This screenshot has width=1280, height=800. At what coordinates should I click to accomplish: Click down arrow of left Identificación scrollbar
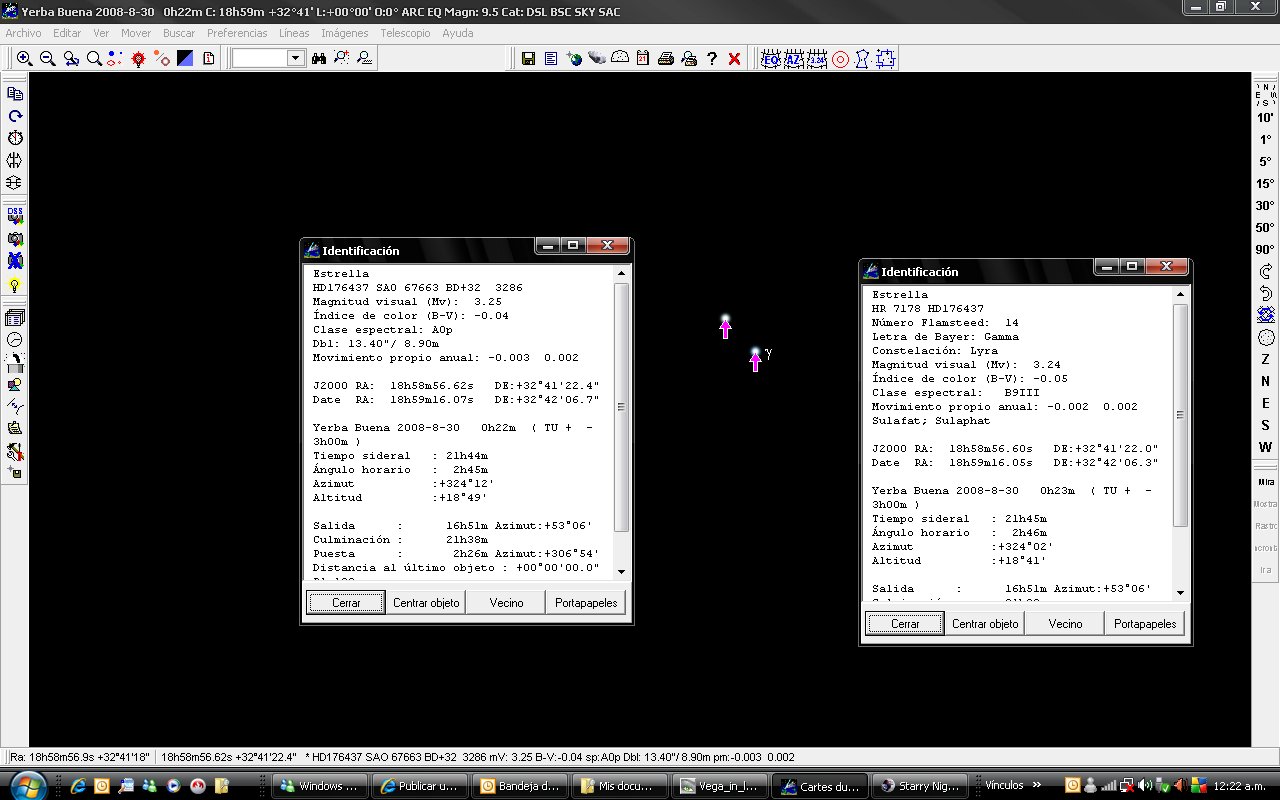(x=622, y=571)
